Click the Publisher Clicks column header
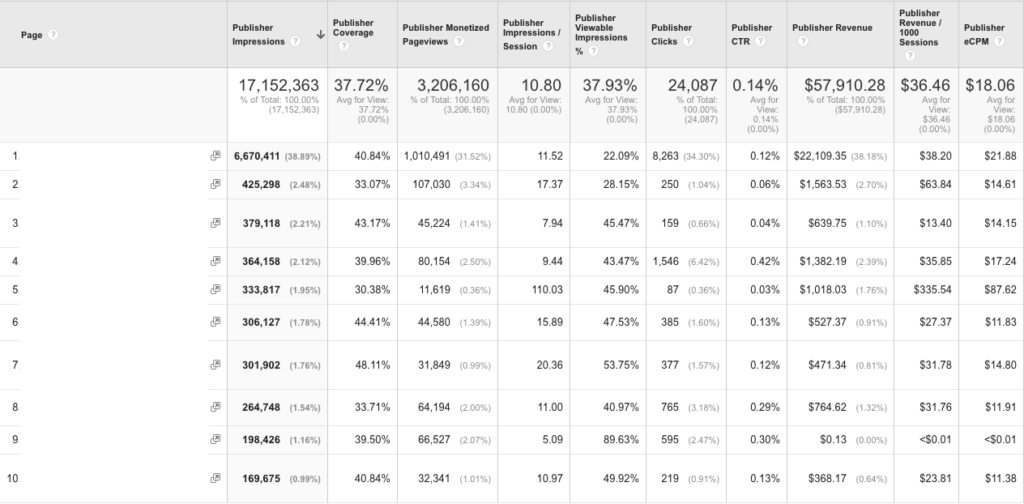Screen dimensions: 1024x504 point(670,27)
